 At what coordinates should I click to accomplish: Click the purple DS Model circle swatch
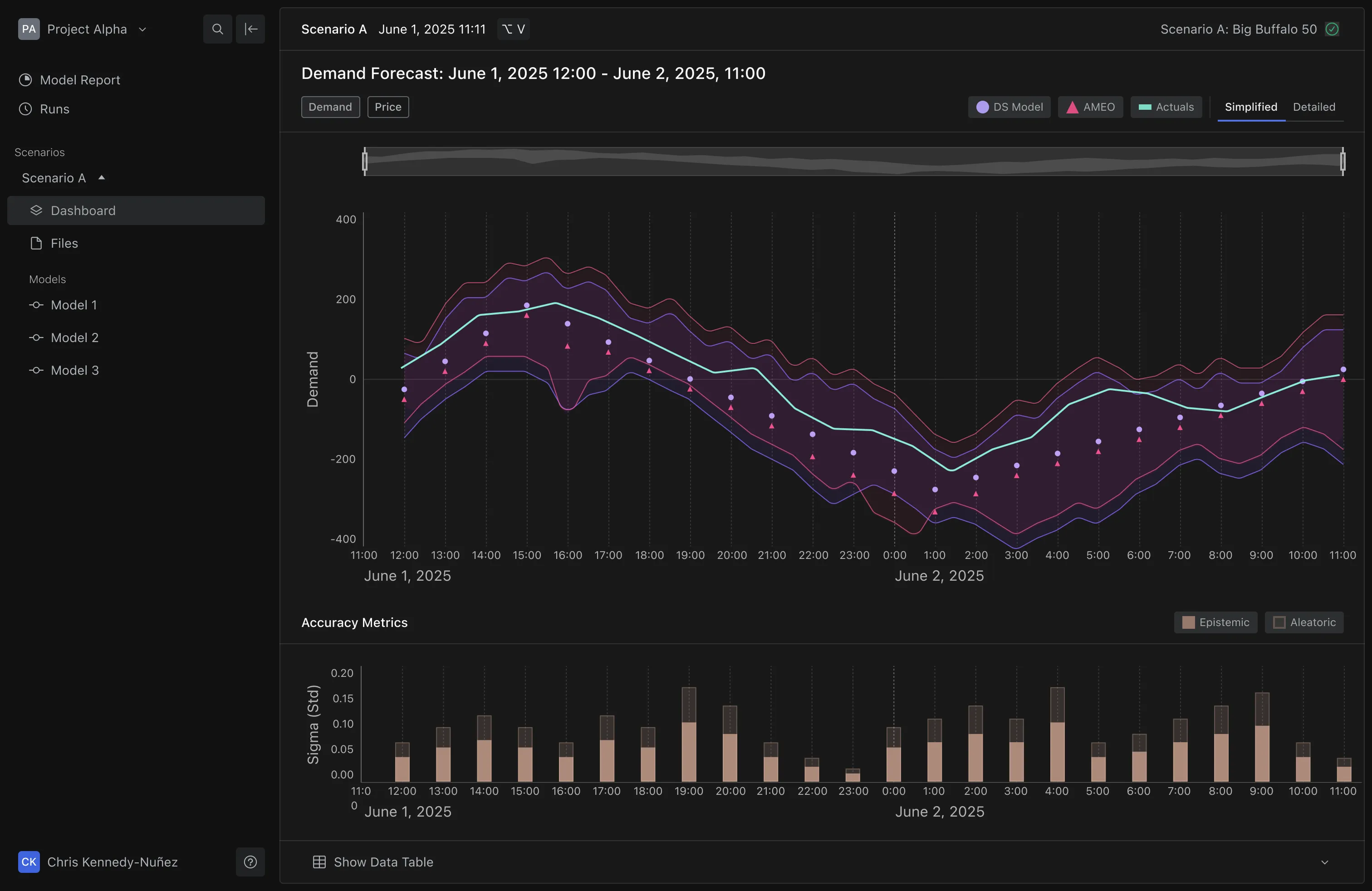982,107
